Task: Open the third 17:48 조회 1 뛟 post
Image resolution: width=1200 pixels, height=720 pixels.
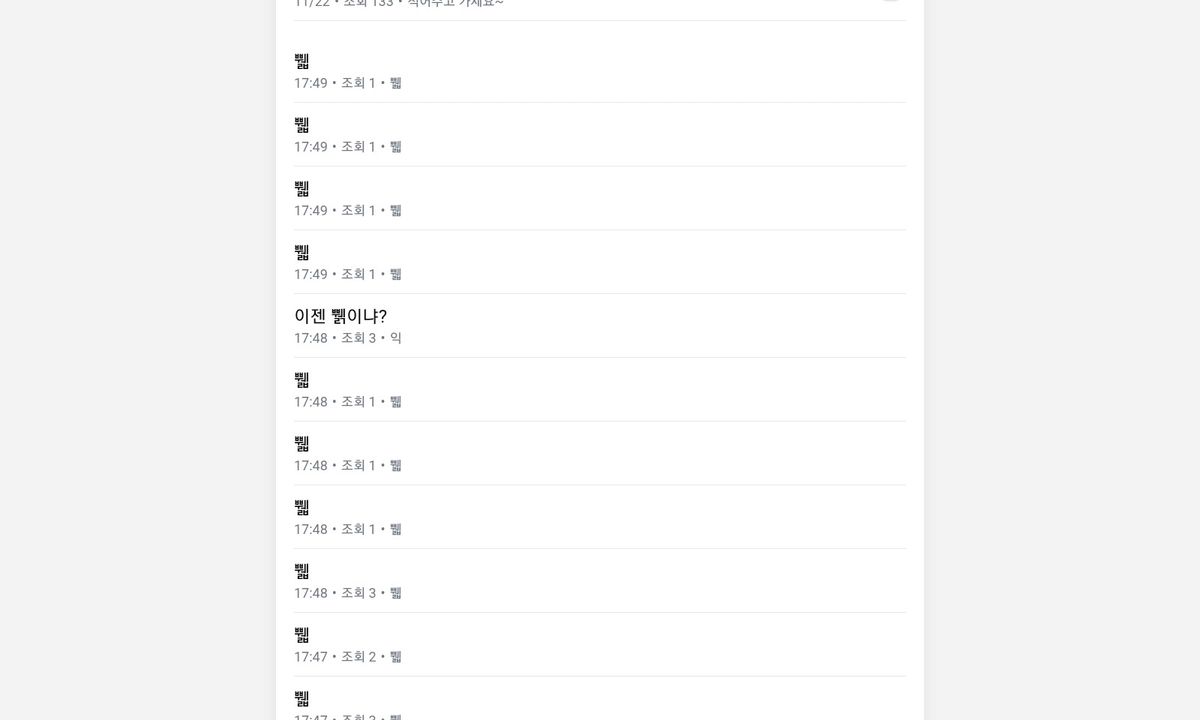Action: pos(302,508)
